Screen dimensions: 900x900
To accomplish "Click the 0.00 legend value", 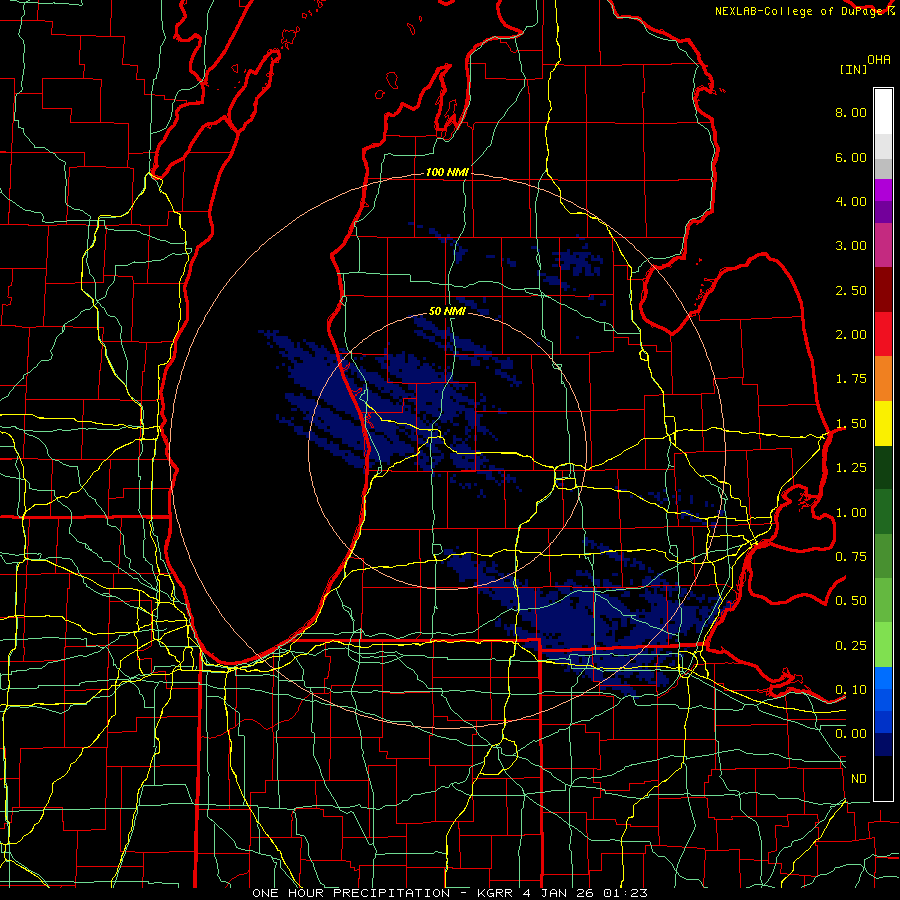I will coord(851,734).
